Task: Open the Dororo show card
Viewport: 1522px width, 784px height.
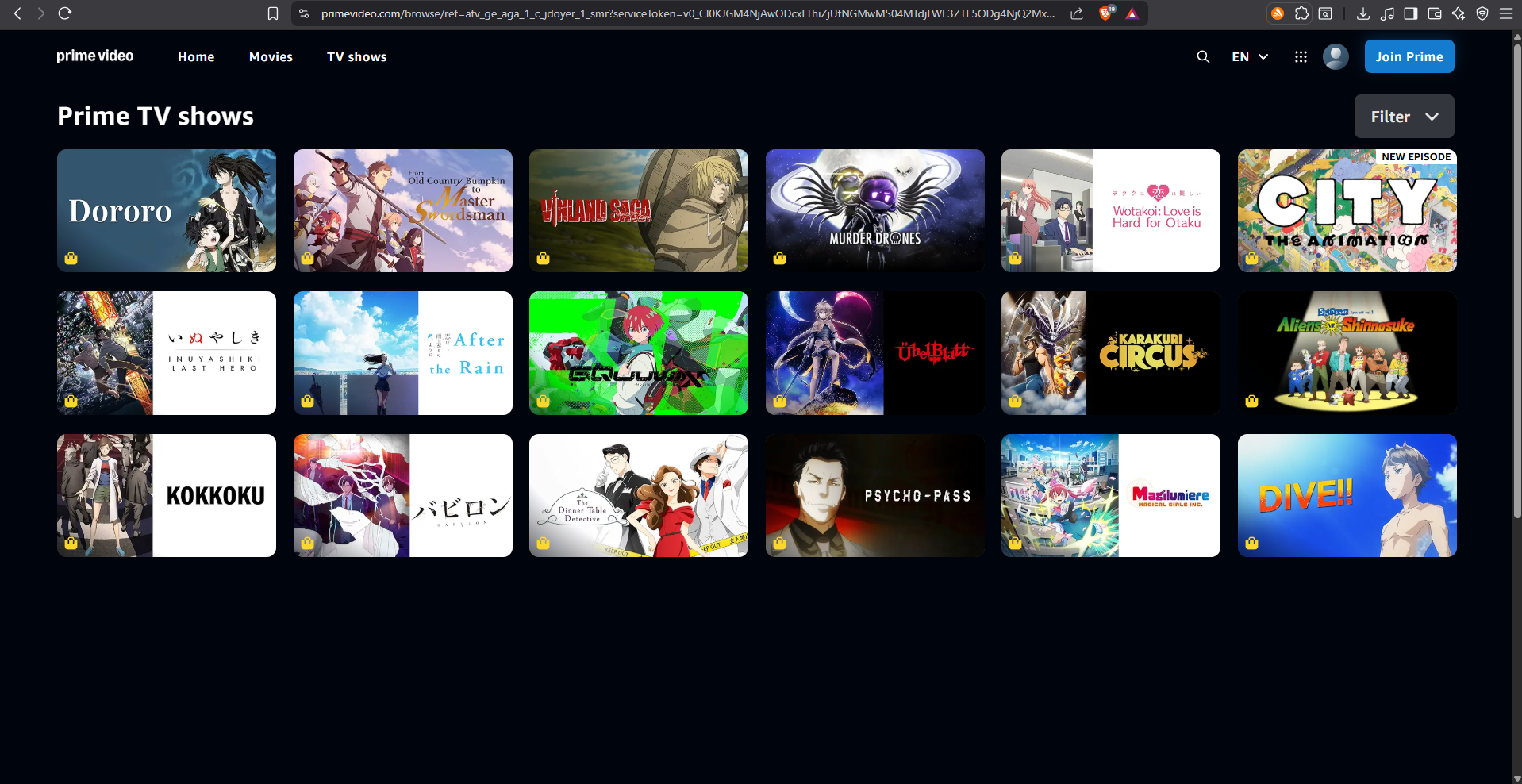Action: tap(167, 211)
